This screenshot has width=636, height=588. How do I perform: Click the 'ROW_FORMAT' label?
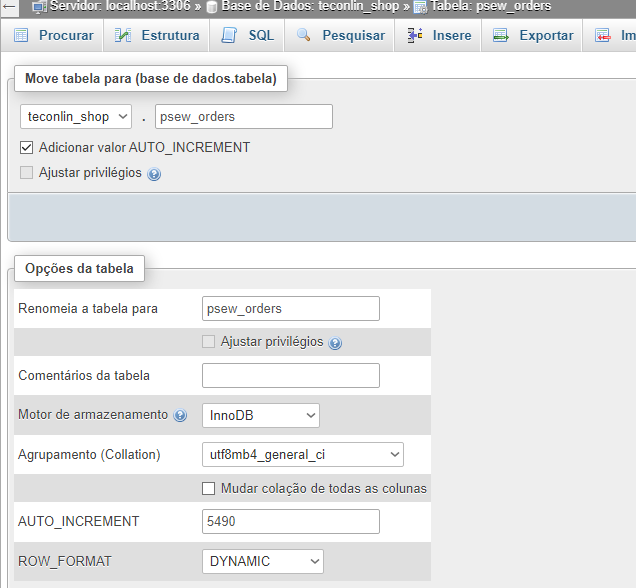pyautogui.click(x=65, y=562)
